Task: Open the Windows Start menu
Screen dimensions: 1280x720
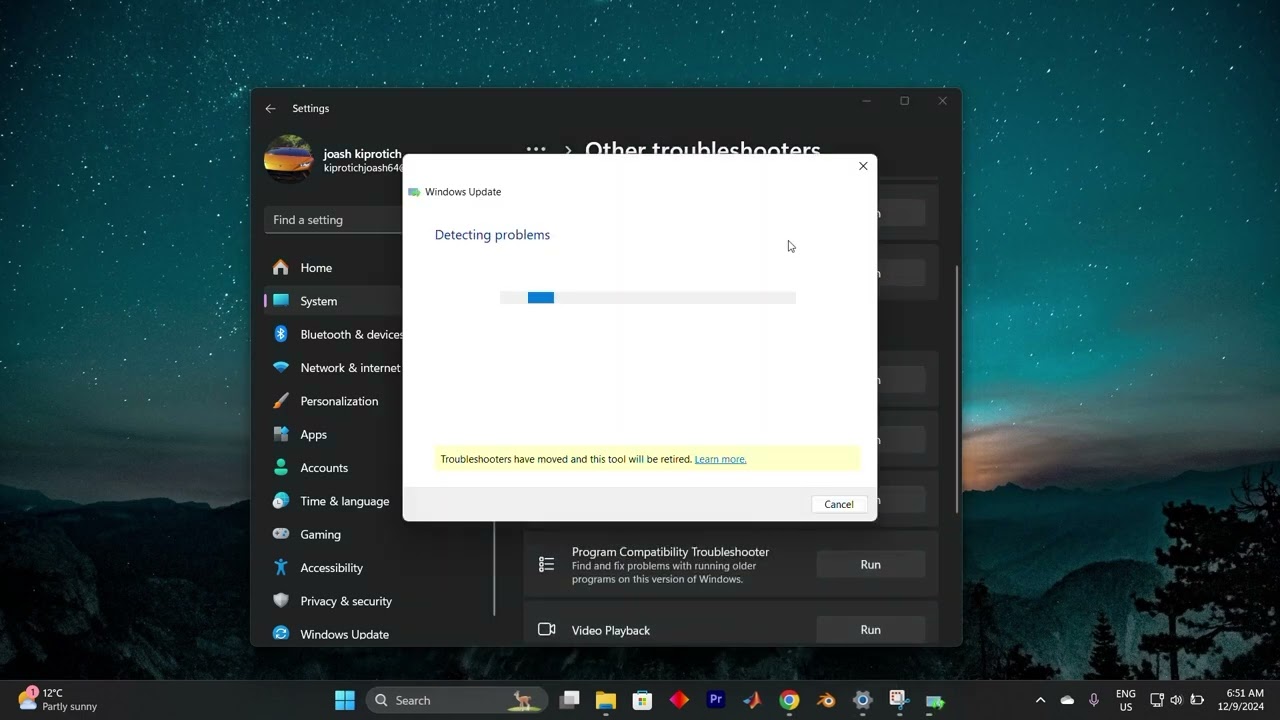Action: pos(344,700)
